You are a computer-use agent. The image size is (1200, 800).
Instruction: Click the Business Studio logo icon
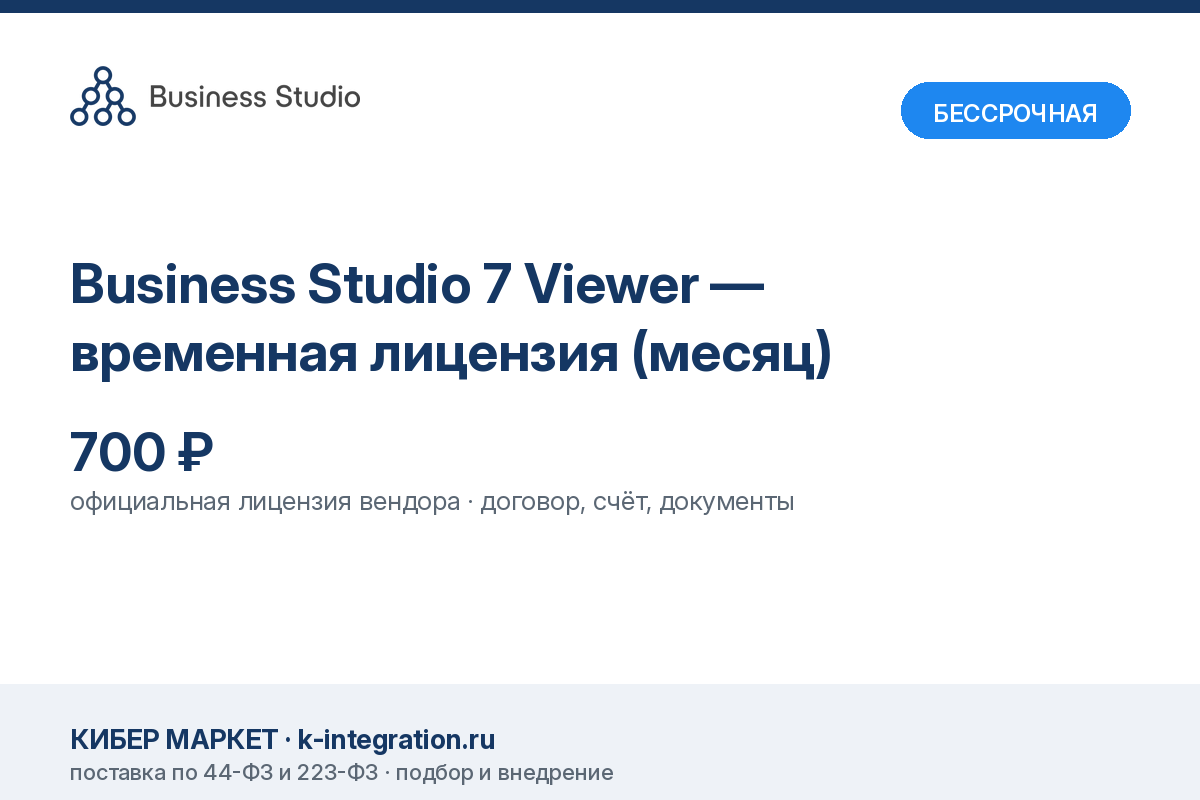tap(102, 96)
